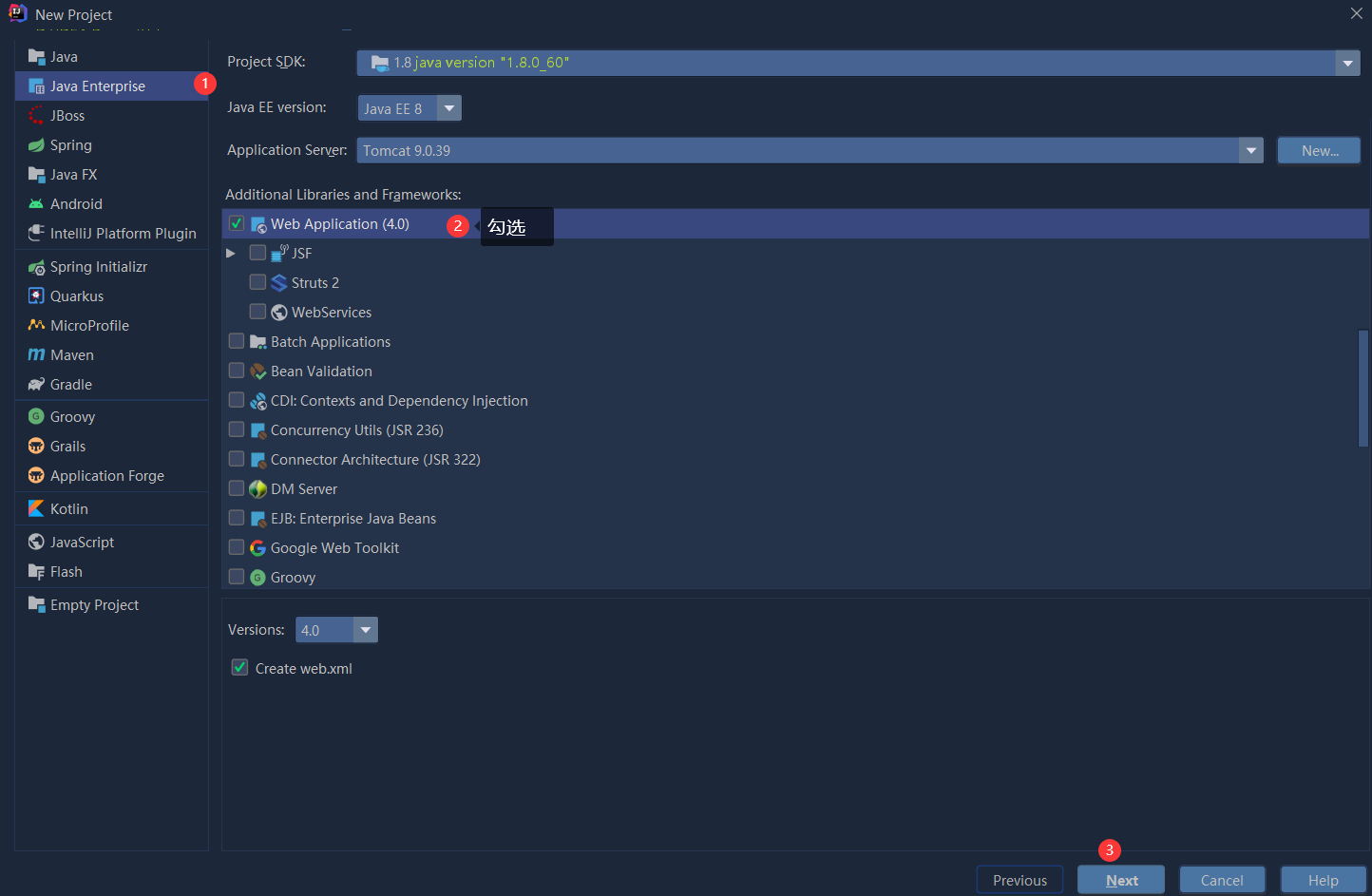Open the Java EE version dropdown

[449, 108]
